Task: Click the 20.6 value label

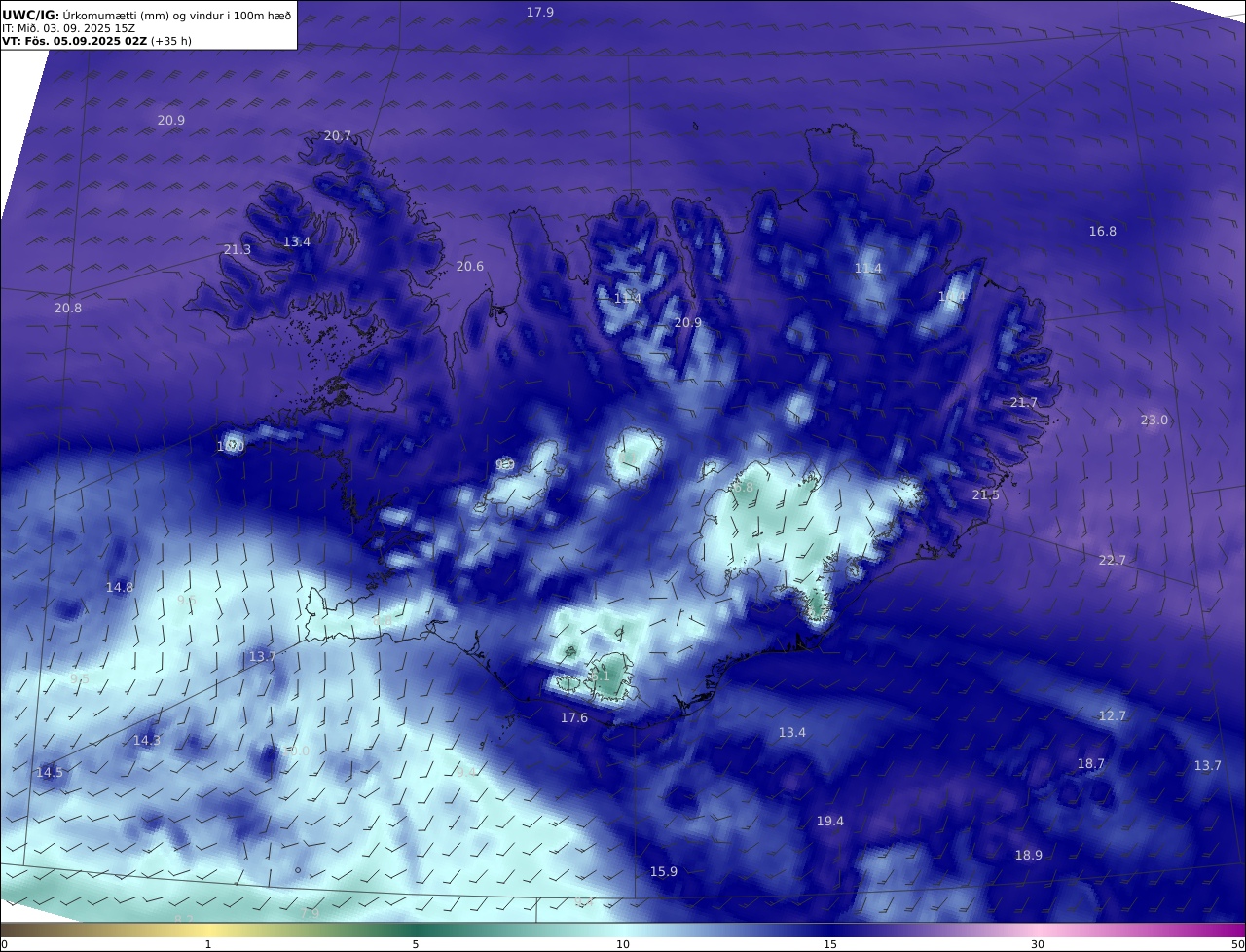Action: coord(470,267)
